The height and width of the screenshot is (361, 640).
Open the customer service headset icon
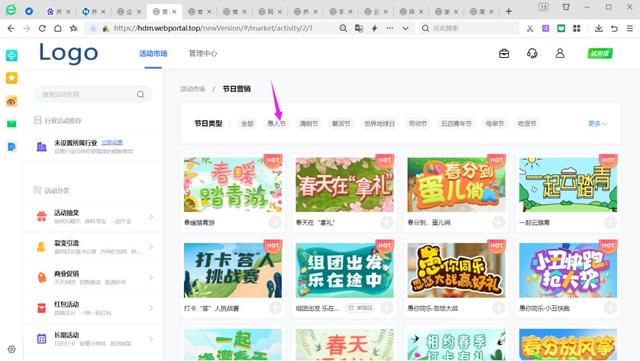[532, 53]
